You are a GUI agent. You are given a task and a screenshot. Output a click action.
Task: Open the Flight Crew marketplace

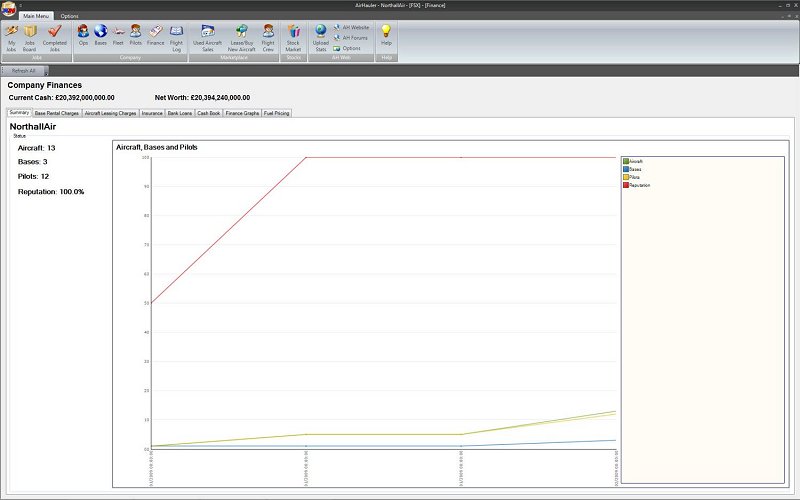coord(268,38)
